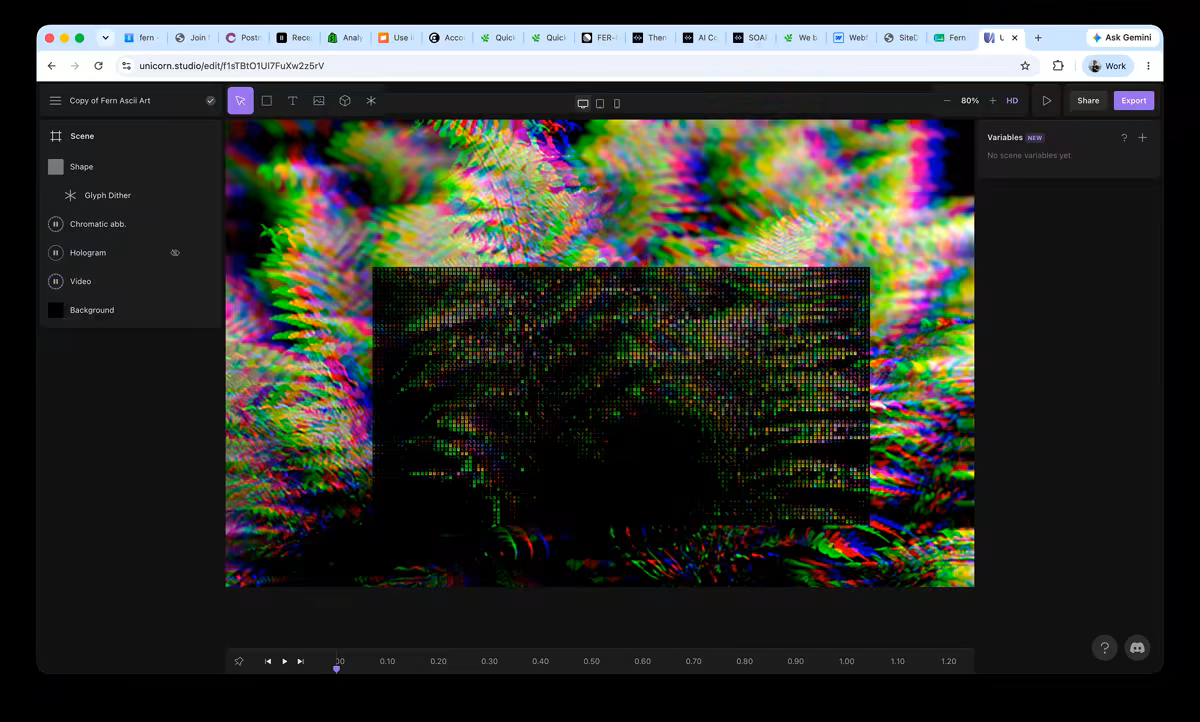This screenshot has width=1200, height=722.
Task: Click the purple Export button
Action: pyautogui.click(x=1134, y=101)
